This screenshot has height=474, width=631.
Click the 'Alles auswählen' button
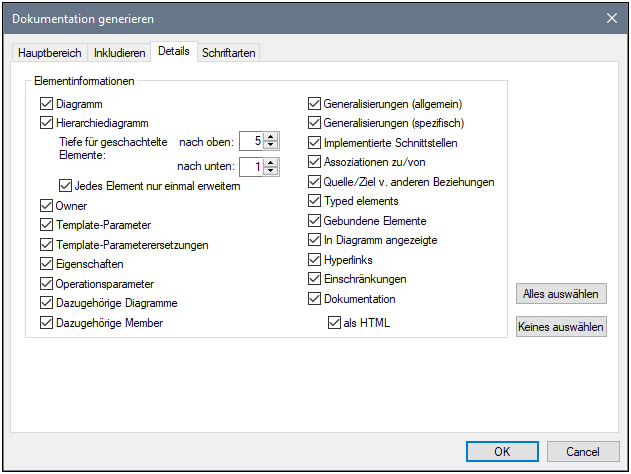pos(560,294)
